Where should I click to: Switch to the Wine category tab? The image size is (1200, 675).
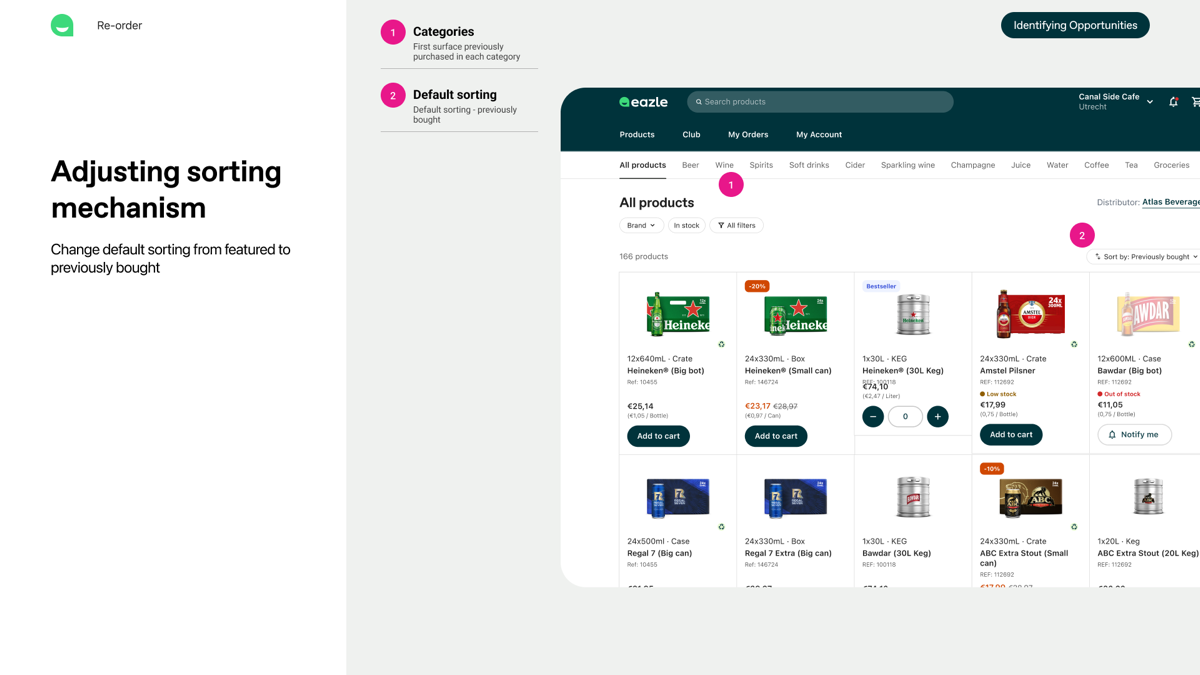724,165
